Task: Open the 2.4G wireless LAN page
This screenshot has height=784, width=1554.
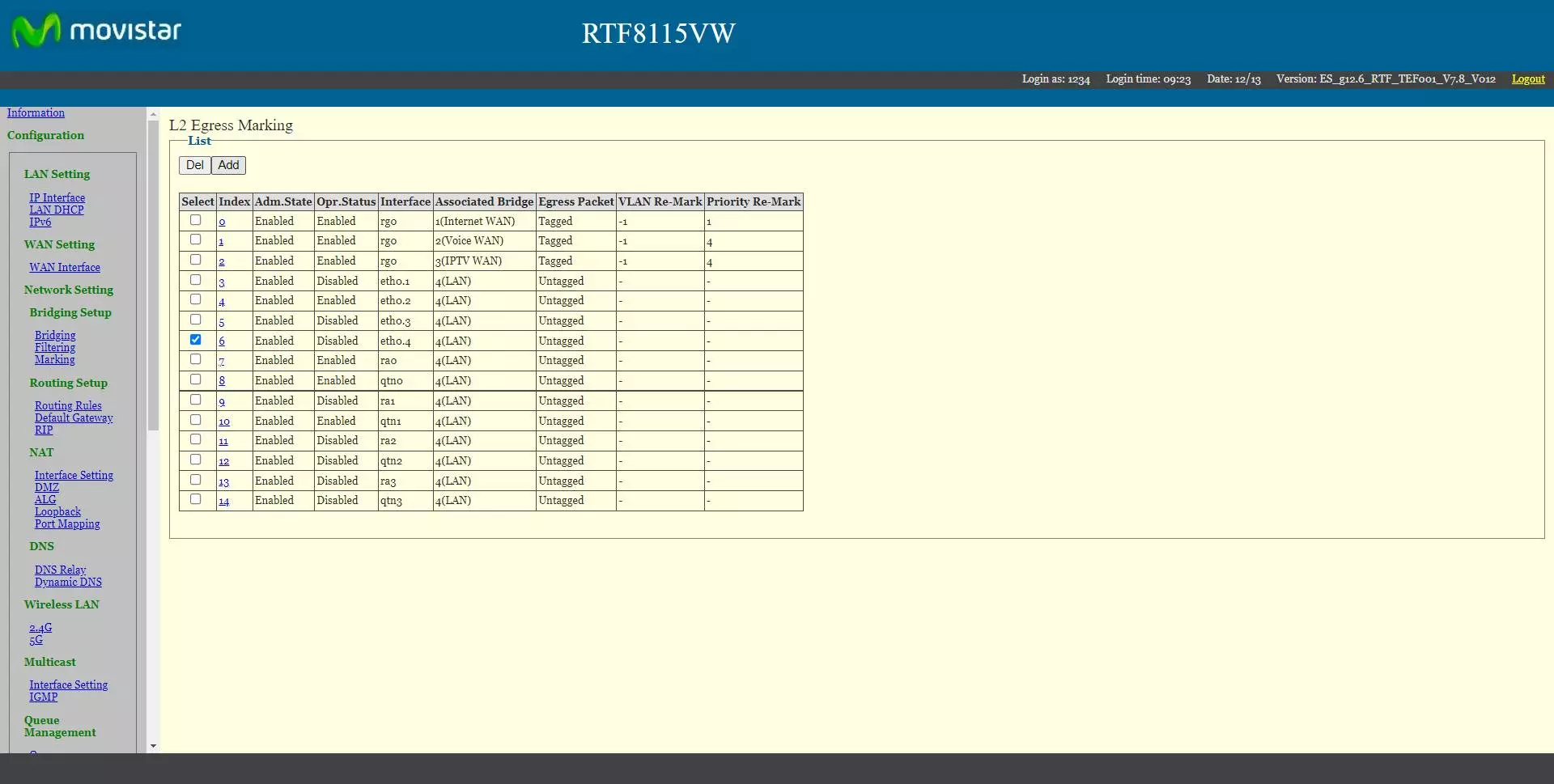Action: click(40, 628)
